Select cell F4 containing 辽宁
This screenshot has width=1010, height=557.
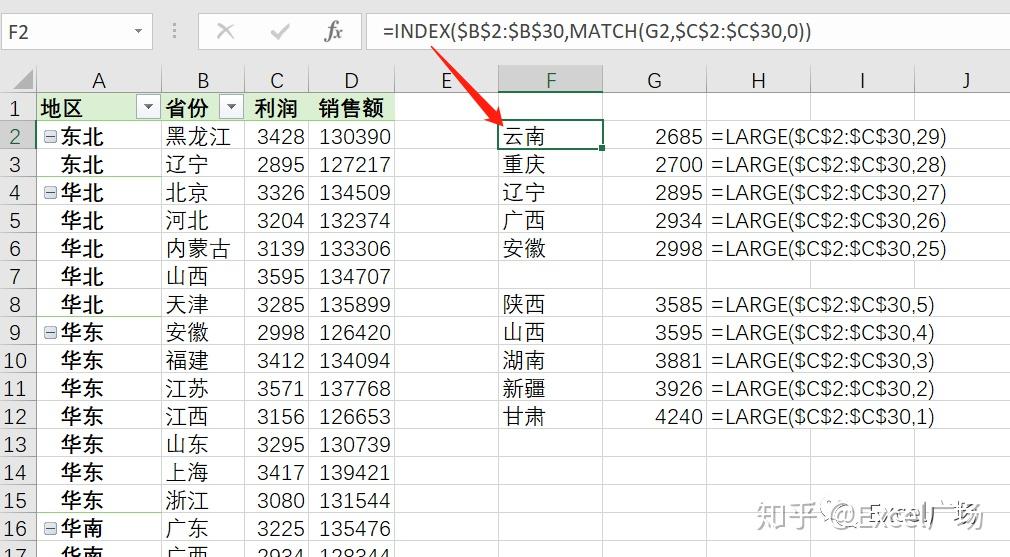(550, 192)
